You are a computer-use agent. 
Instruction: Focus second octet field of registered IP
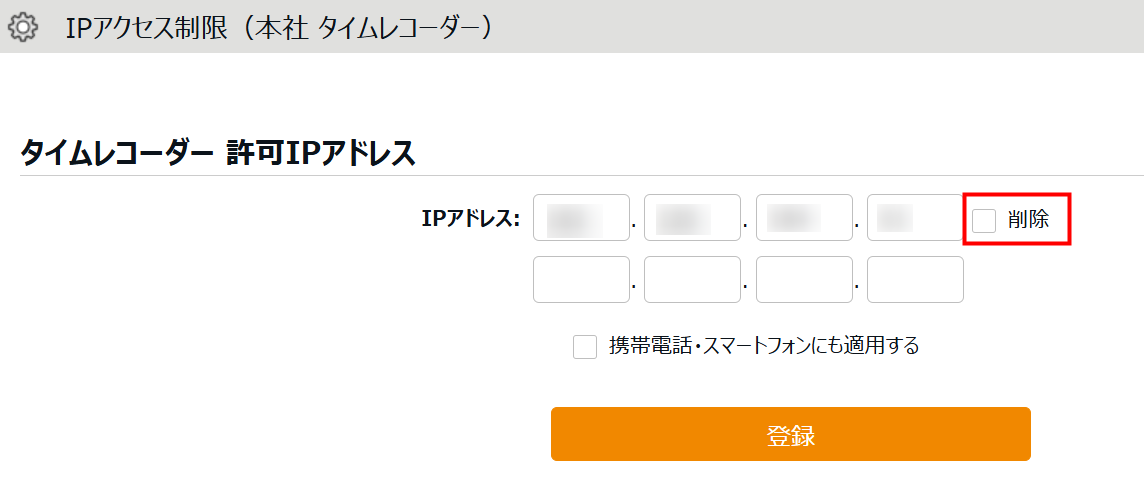tap(692, 218)
